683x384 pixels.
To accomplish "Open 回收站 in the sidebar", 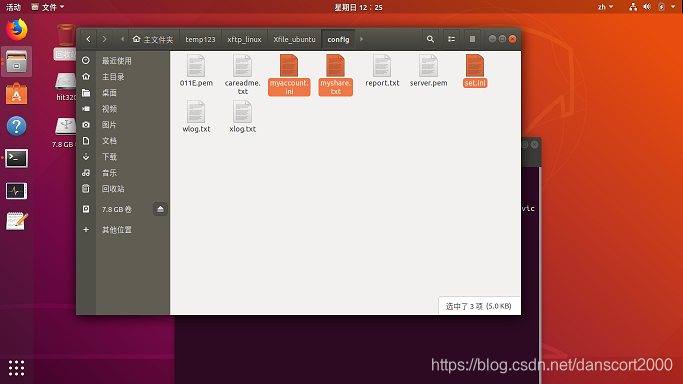I will pyautogui.click(x=123, y=189).
